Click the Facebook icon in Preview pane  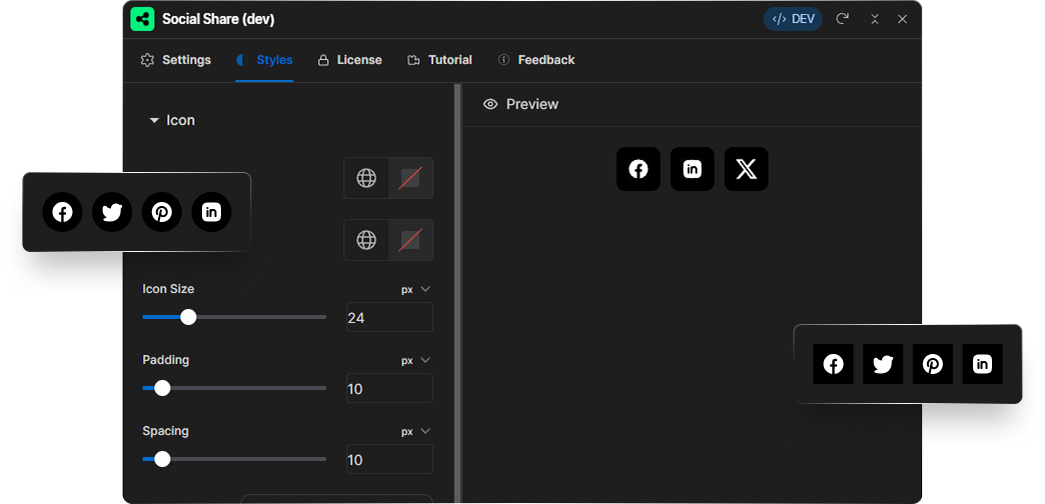tap(638, 169)
